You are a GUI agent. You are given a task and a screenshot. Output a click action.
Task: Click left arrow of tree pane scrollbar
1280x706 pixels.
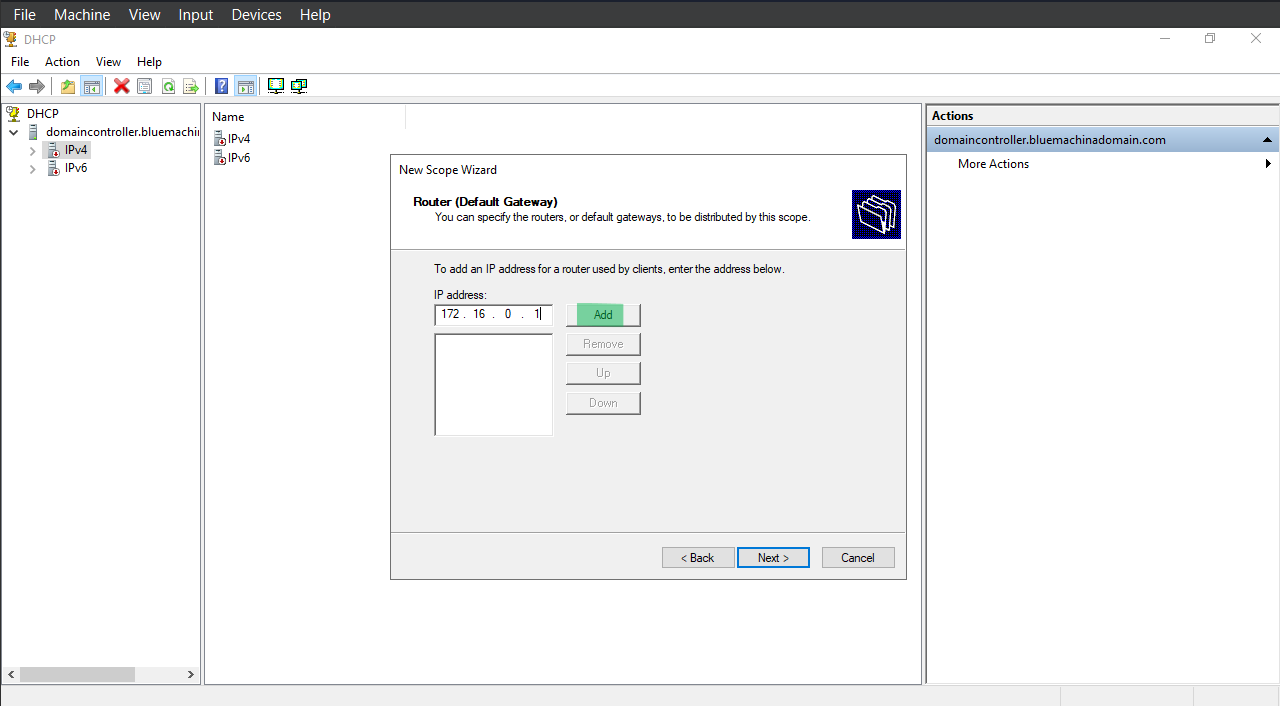(x=12, y=675)
